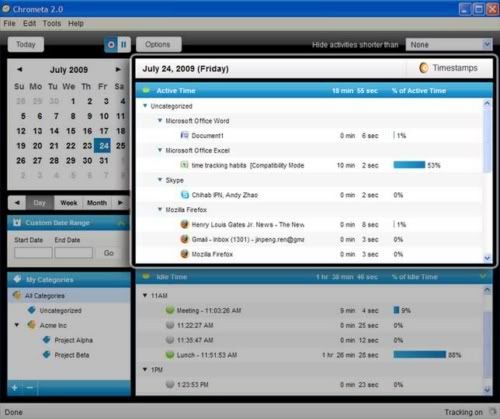Pause tracking with the pause button
Viewport: 500px width, 419px height.
point(124,44)
